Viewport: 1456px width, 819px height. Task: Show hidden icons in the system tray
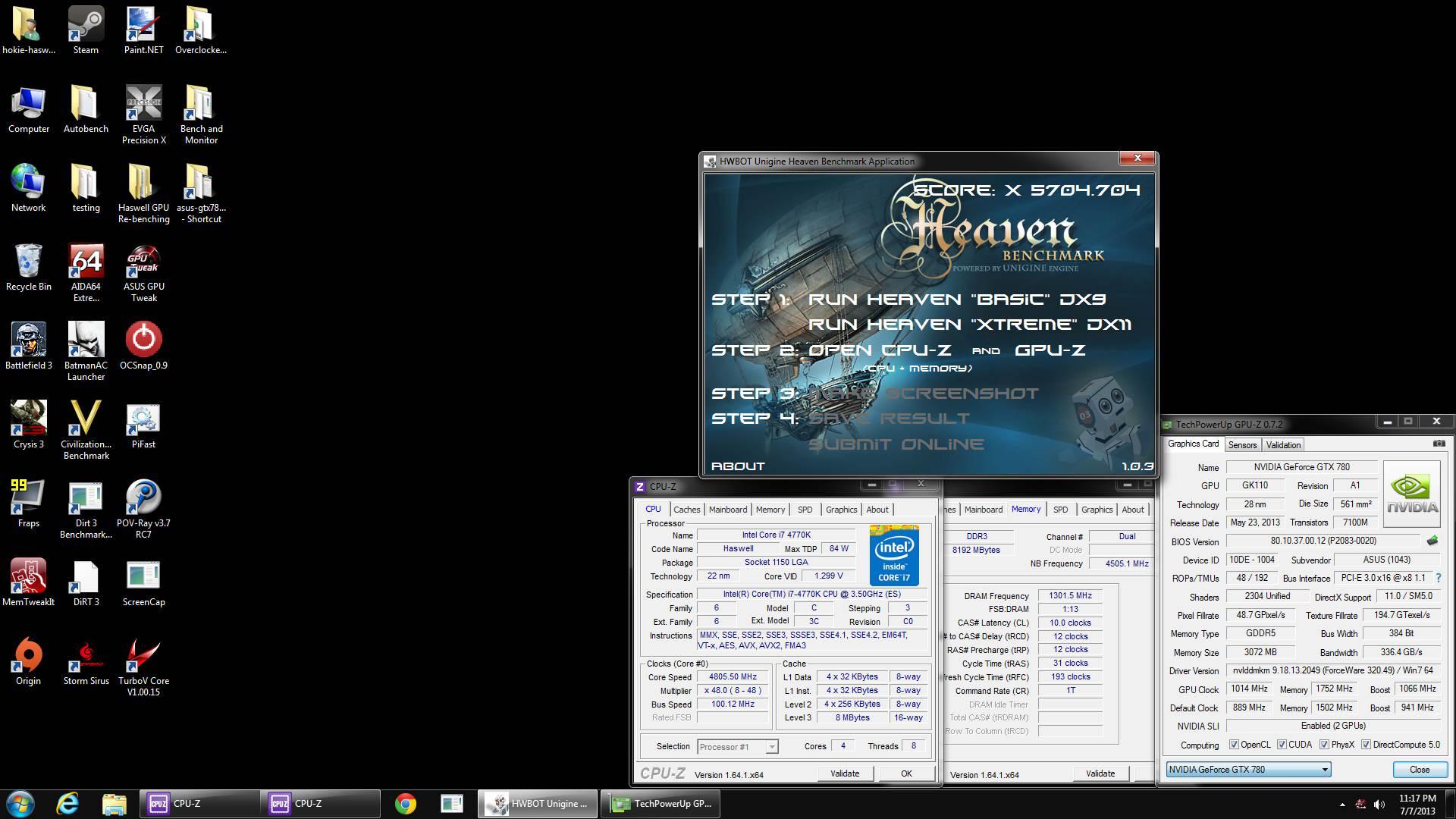pyautogui.click(x=1342, y=805)
